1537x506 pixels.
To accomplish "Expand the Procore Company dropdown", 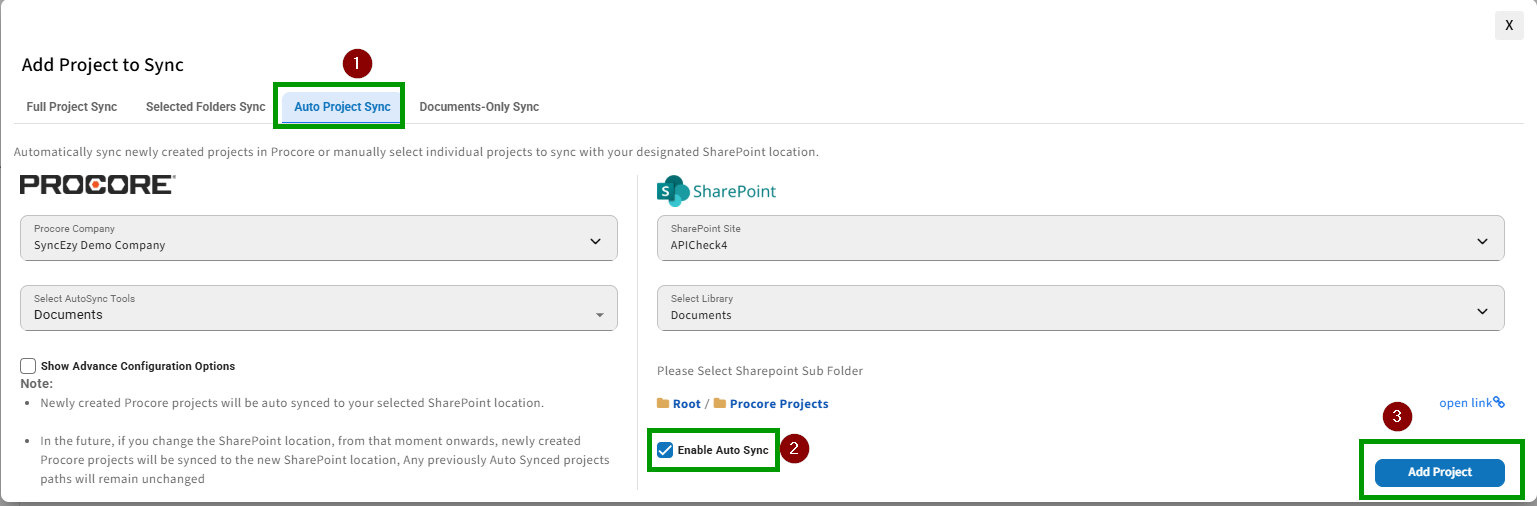I will (x=319, y=238).
